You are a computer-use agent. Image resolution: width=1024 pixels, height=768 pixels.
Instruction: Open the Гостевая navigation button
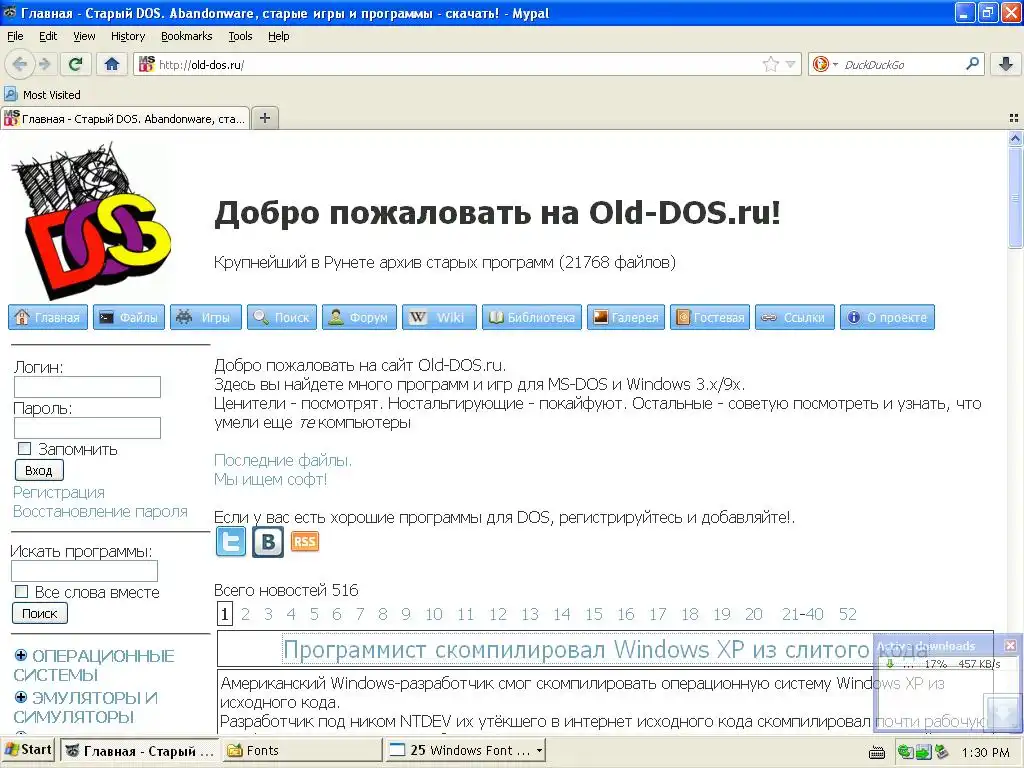[x=710, y=317]
